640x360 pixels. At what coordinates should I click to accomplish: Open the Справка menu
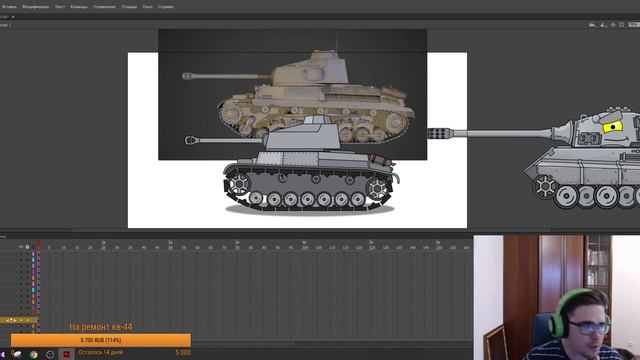click(x=166, y=7)
